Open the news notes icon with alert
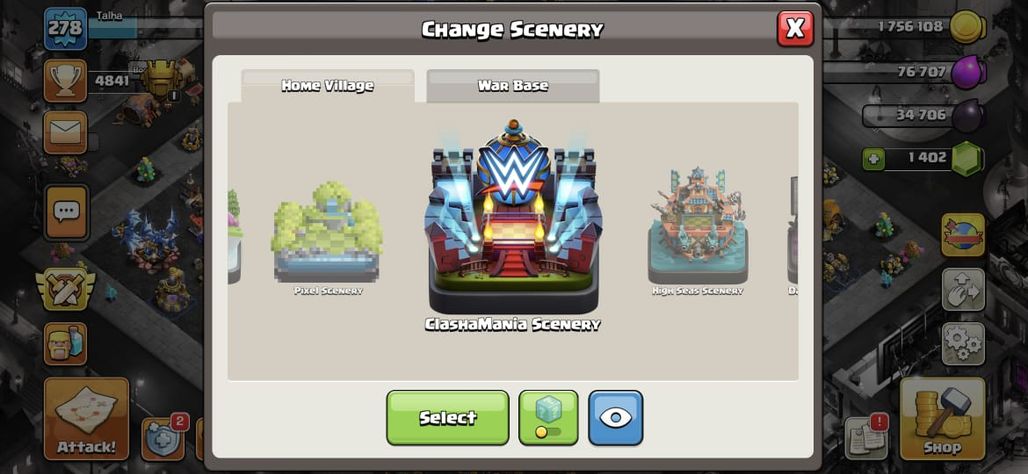Image resolution: width=1028 pixels, height=474 pixels. 867,437
